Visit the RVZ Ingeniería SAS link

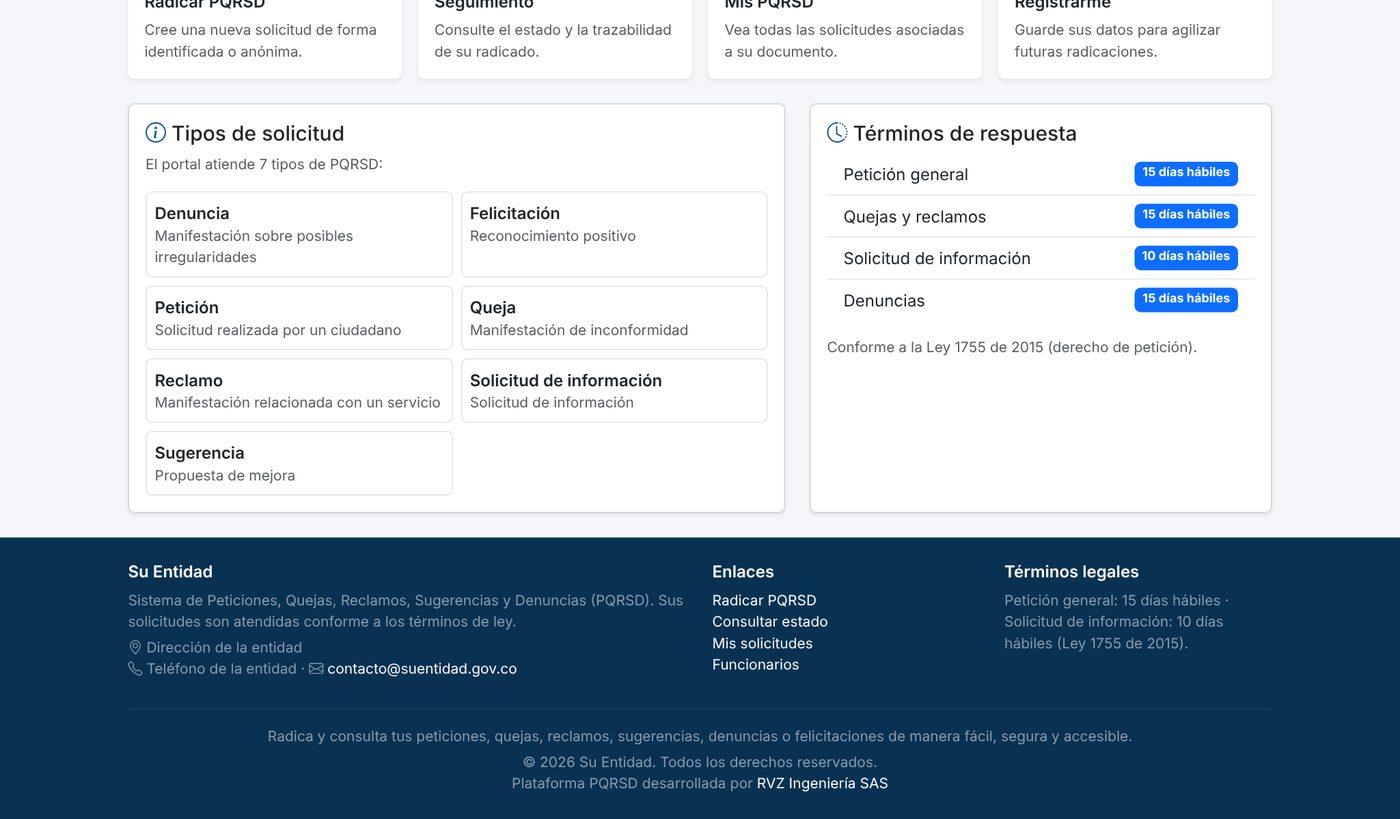click(x=822, y=784)
